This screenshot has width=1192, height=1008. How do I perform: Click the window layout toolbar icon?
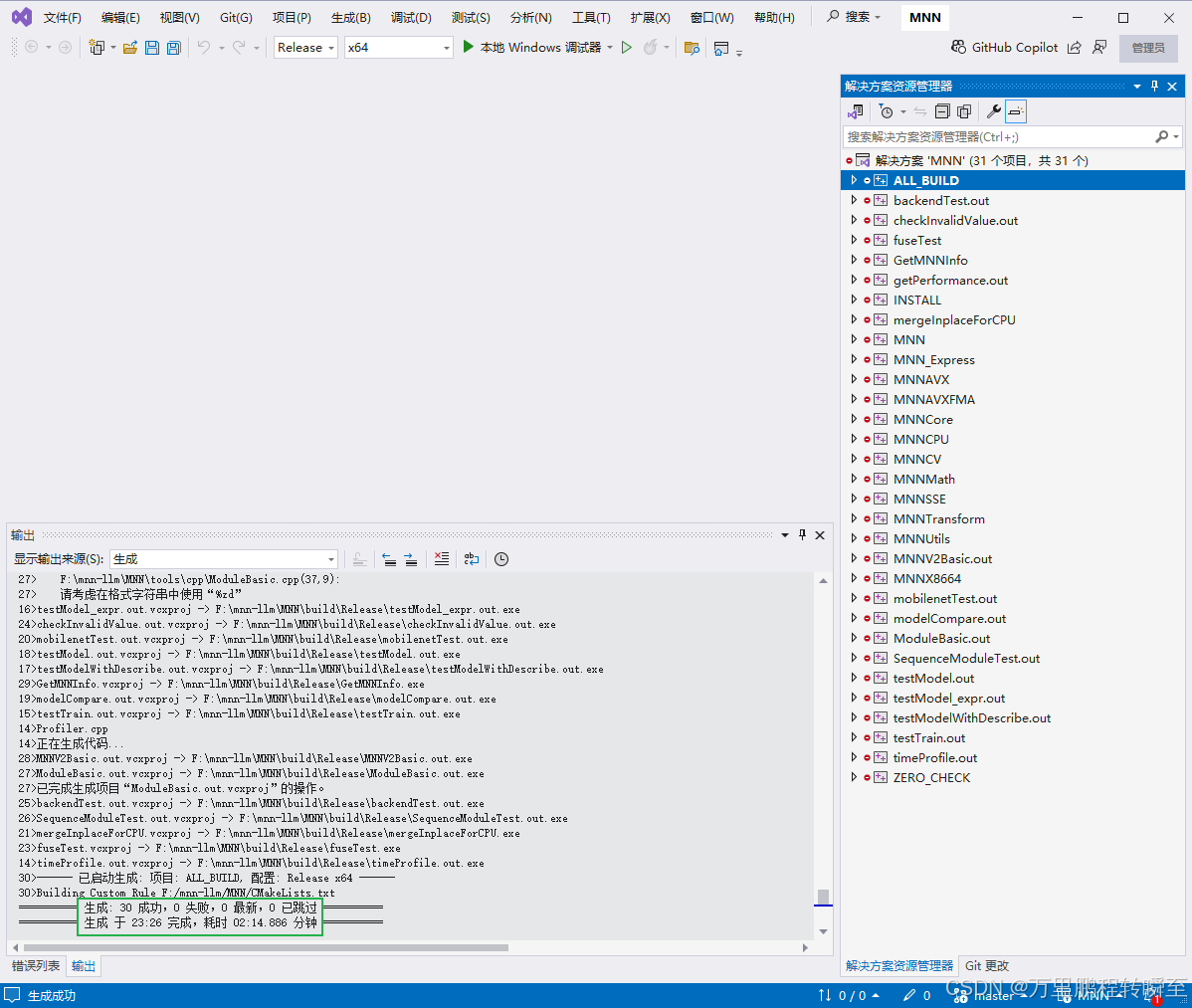pos(721,48)
